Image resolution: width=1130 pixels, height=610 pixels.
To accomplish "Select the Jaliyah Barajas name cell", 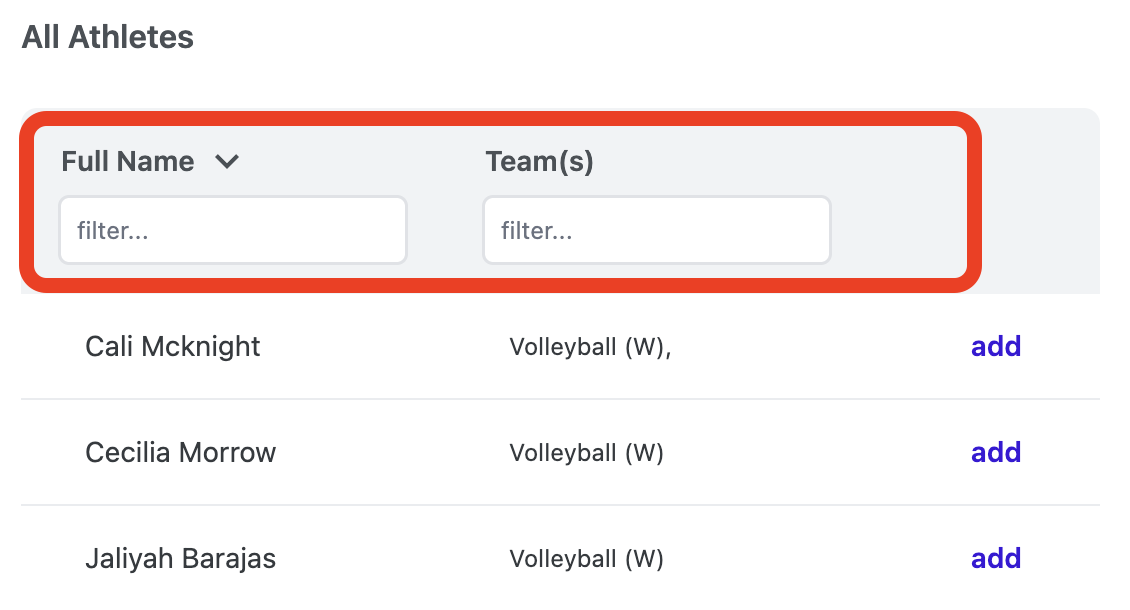I will click(x=181, y=559).
